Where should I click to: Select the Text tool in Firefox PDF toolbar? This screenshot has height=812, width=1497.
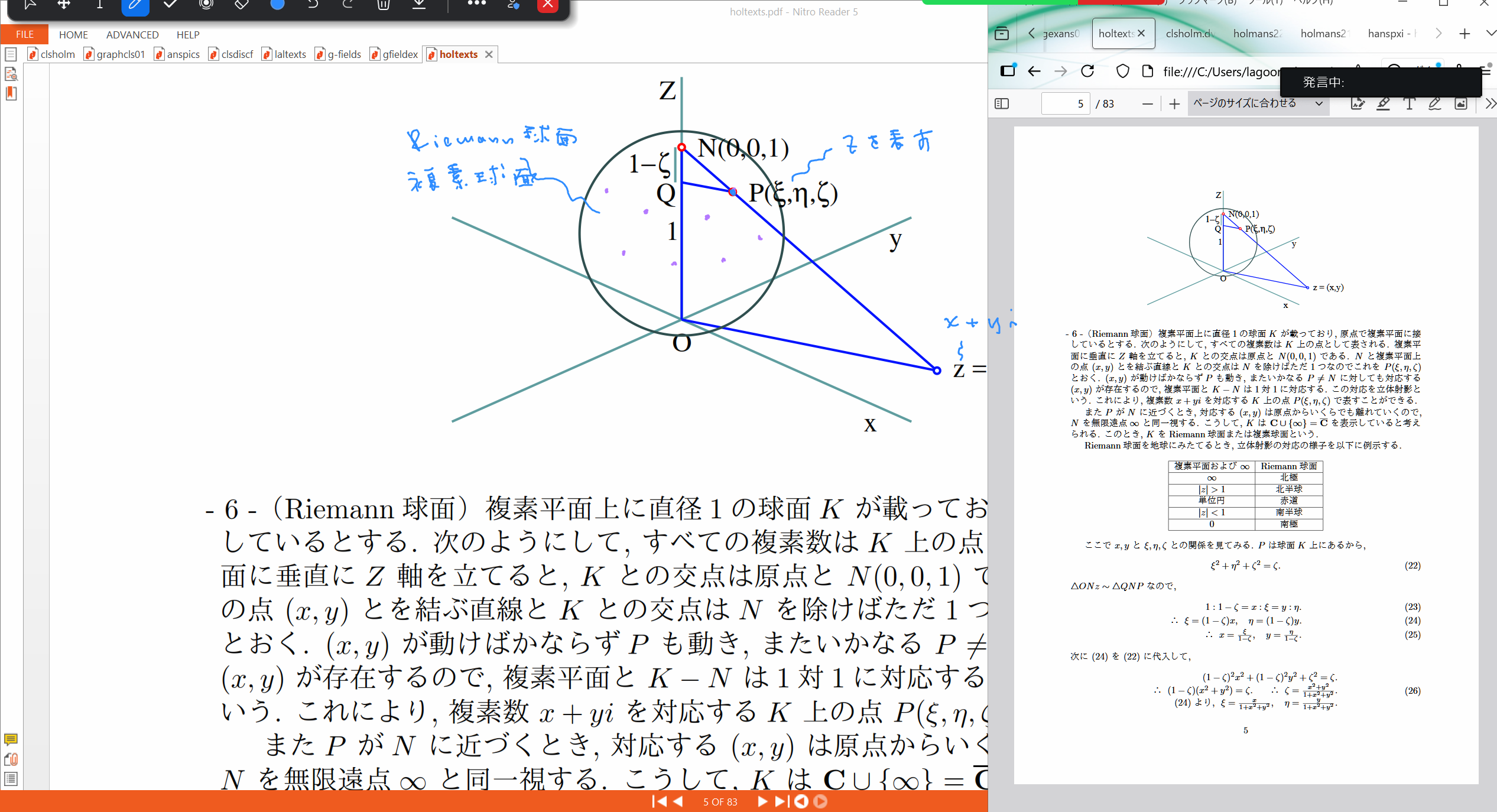1410,104
